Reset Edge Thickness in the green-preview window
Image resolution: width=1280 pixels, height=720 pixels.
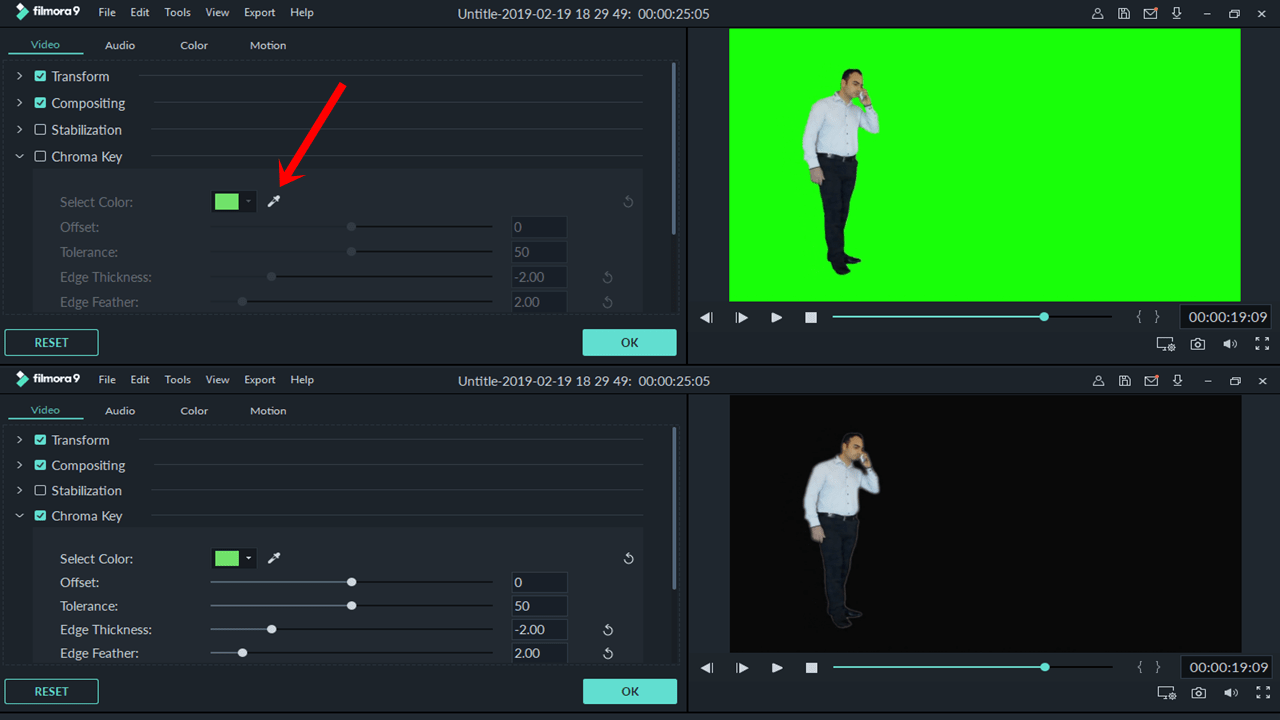[x=607, y=278]
